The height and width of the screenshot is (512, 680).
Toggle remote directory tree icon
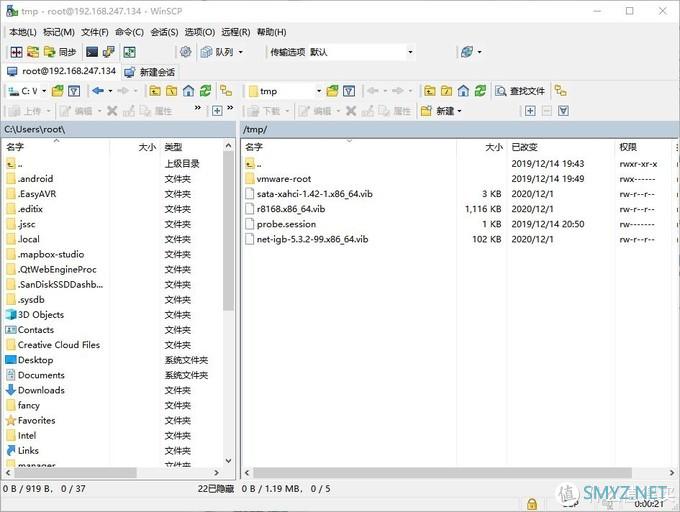pos(561,91)
